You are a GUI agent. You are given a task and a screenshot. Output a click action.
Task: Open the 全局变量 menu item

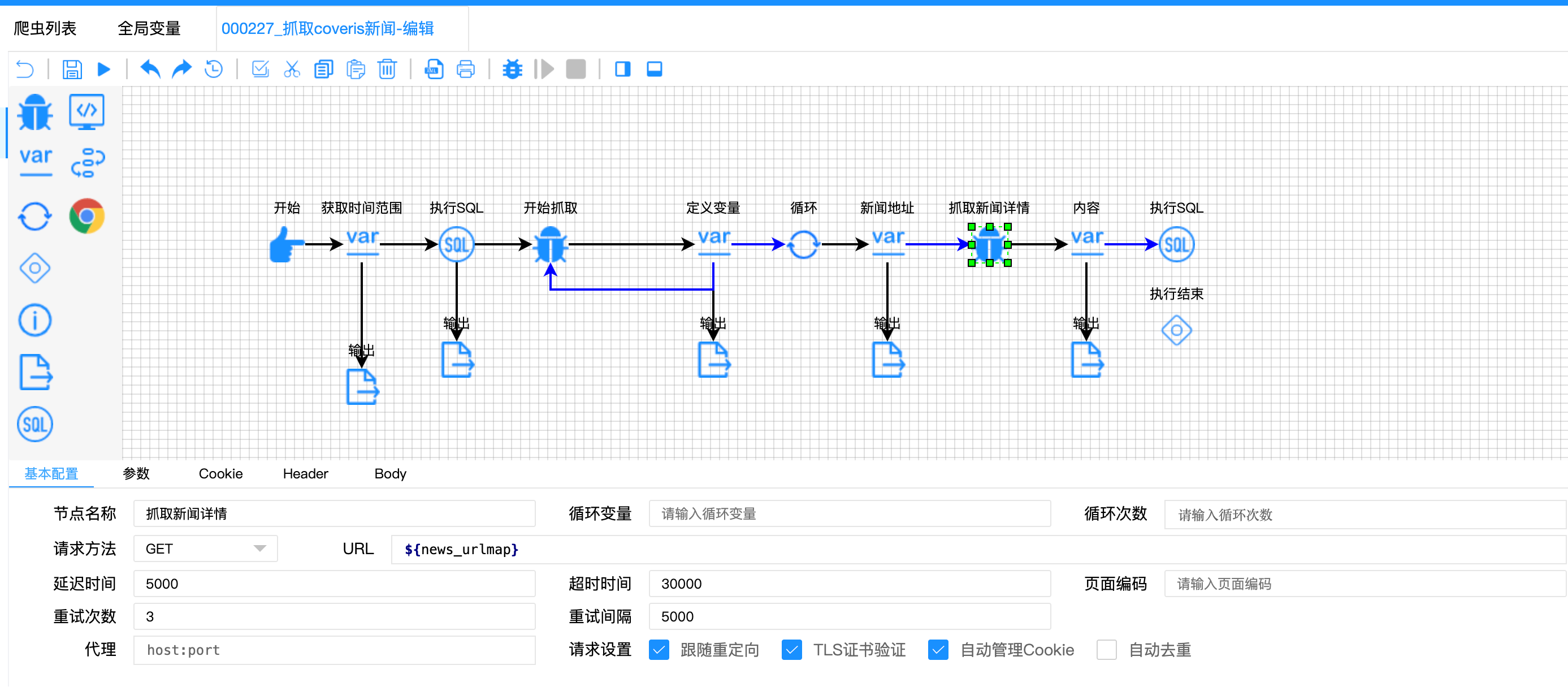(149, 28)
